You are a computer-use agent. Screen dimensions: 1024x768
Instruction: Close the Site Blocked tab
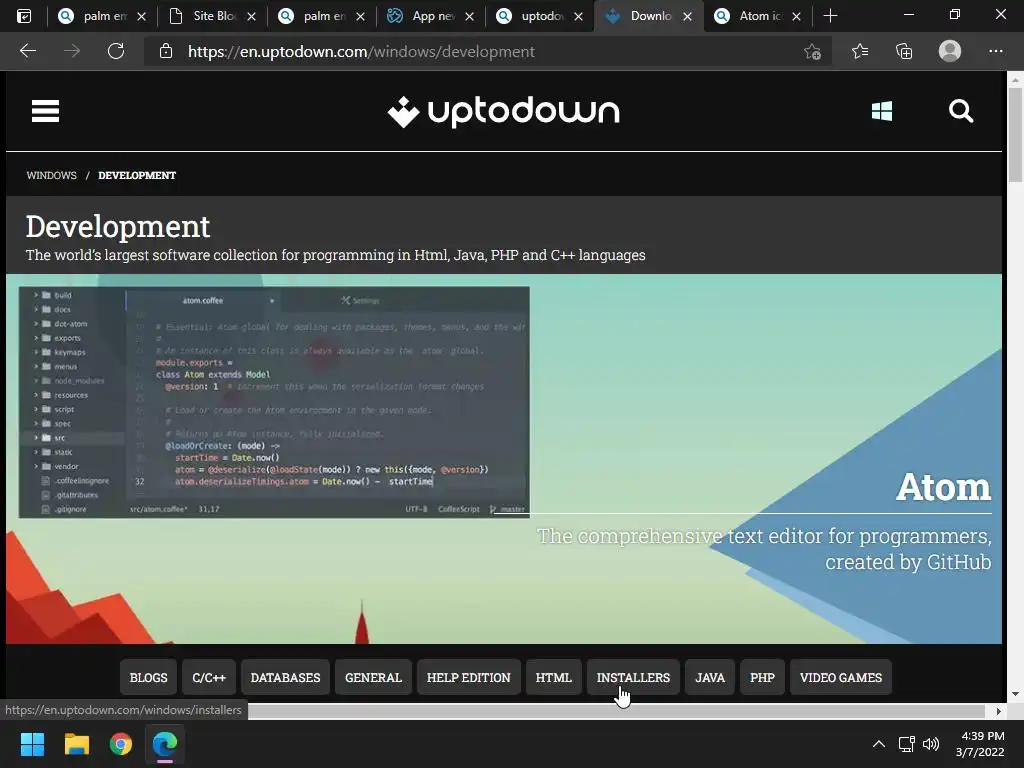251,16
